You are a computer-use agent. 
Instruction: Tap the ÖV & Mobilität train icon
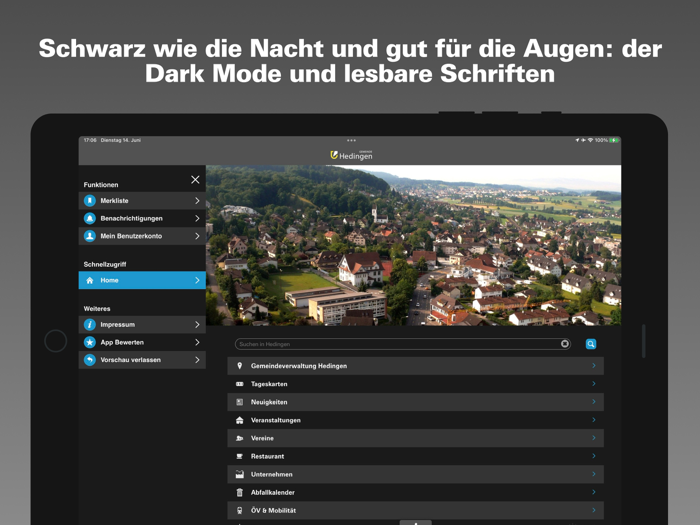240,510
